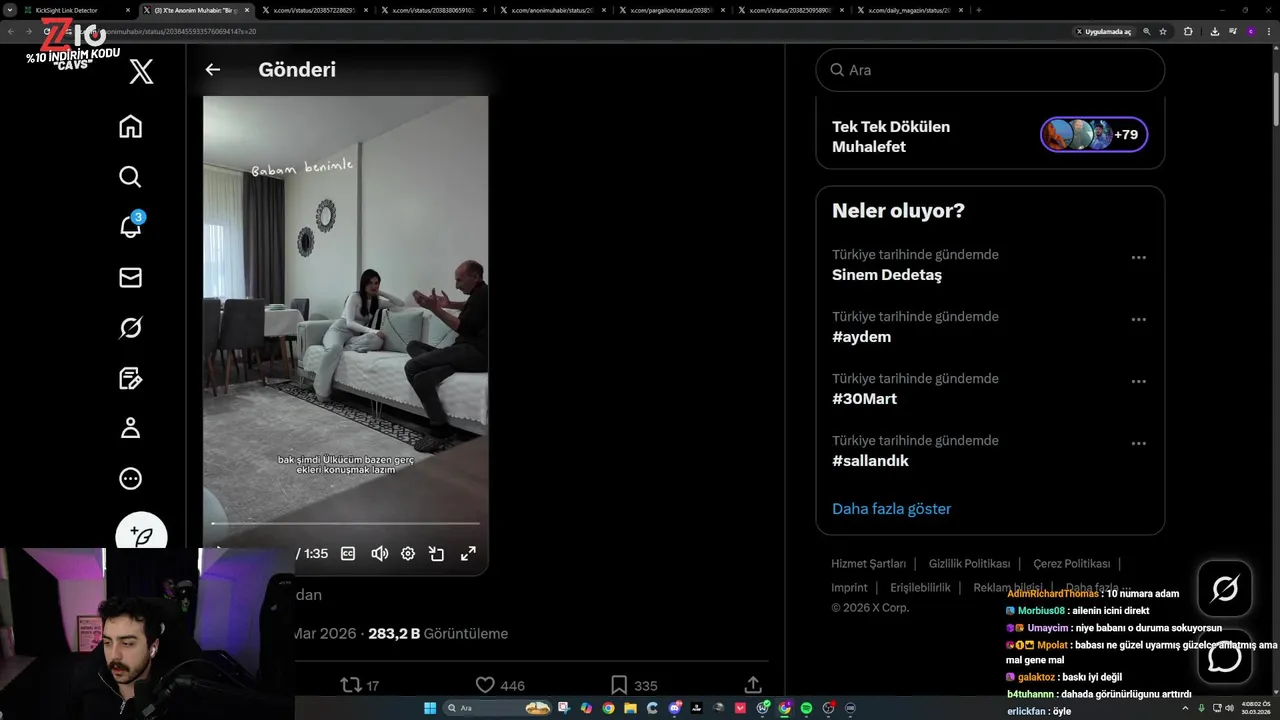Screen dimensions: 1280x720
Task: Open options for Sinem Dedetaş trend
Action: click(x=1138, y=258)
